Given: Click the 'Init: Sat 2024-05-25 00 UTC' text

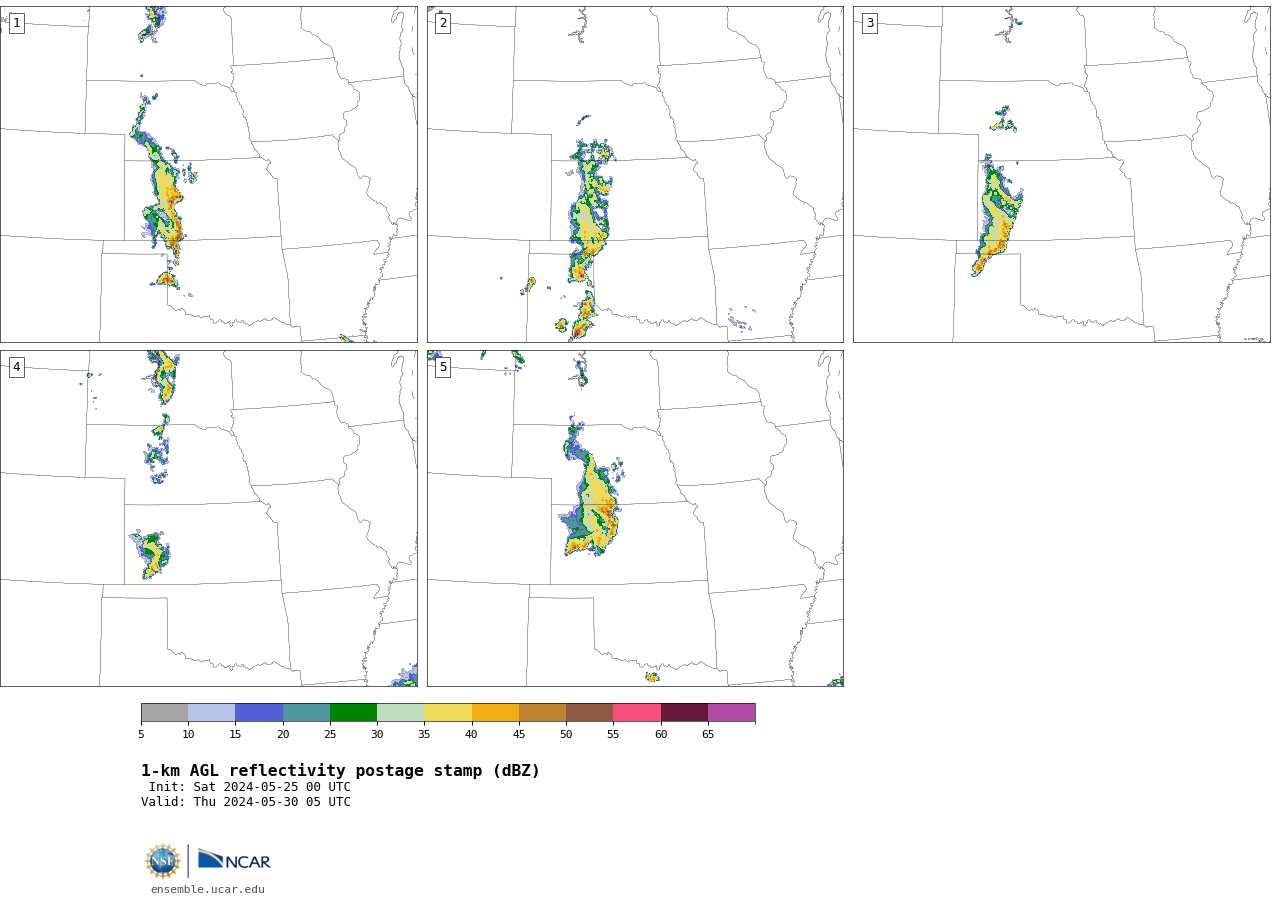Looking at the screenshot, I should click(x=250, y=787).
